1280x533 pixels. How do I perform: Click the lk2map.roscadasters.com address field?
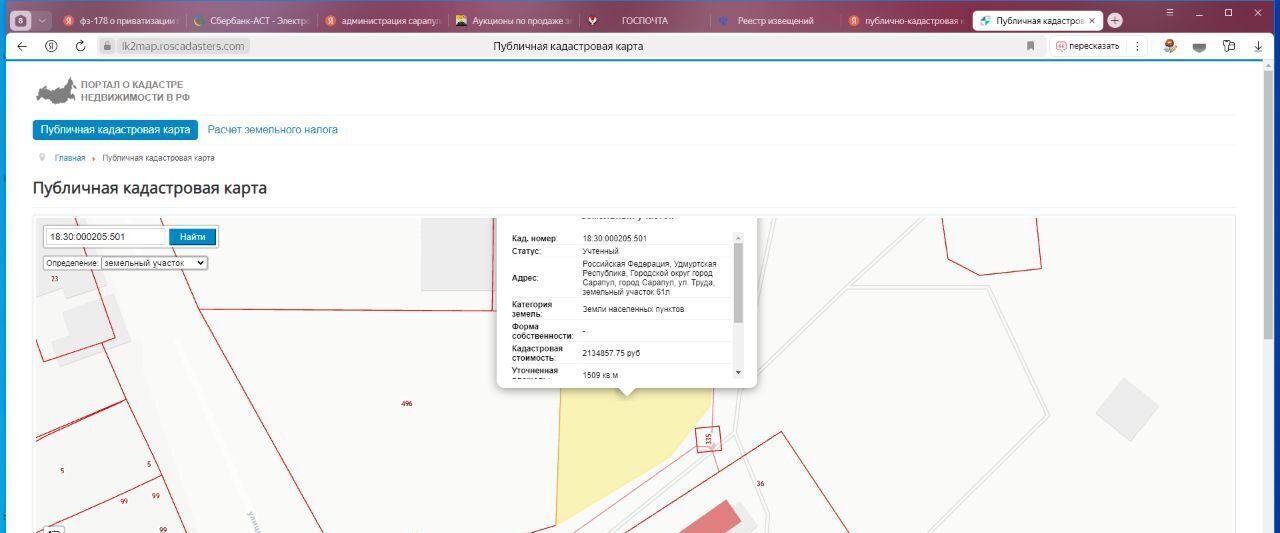[x=181, y=46]
